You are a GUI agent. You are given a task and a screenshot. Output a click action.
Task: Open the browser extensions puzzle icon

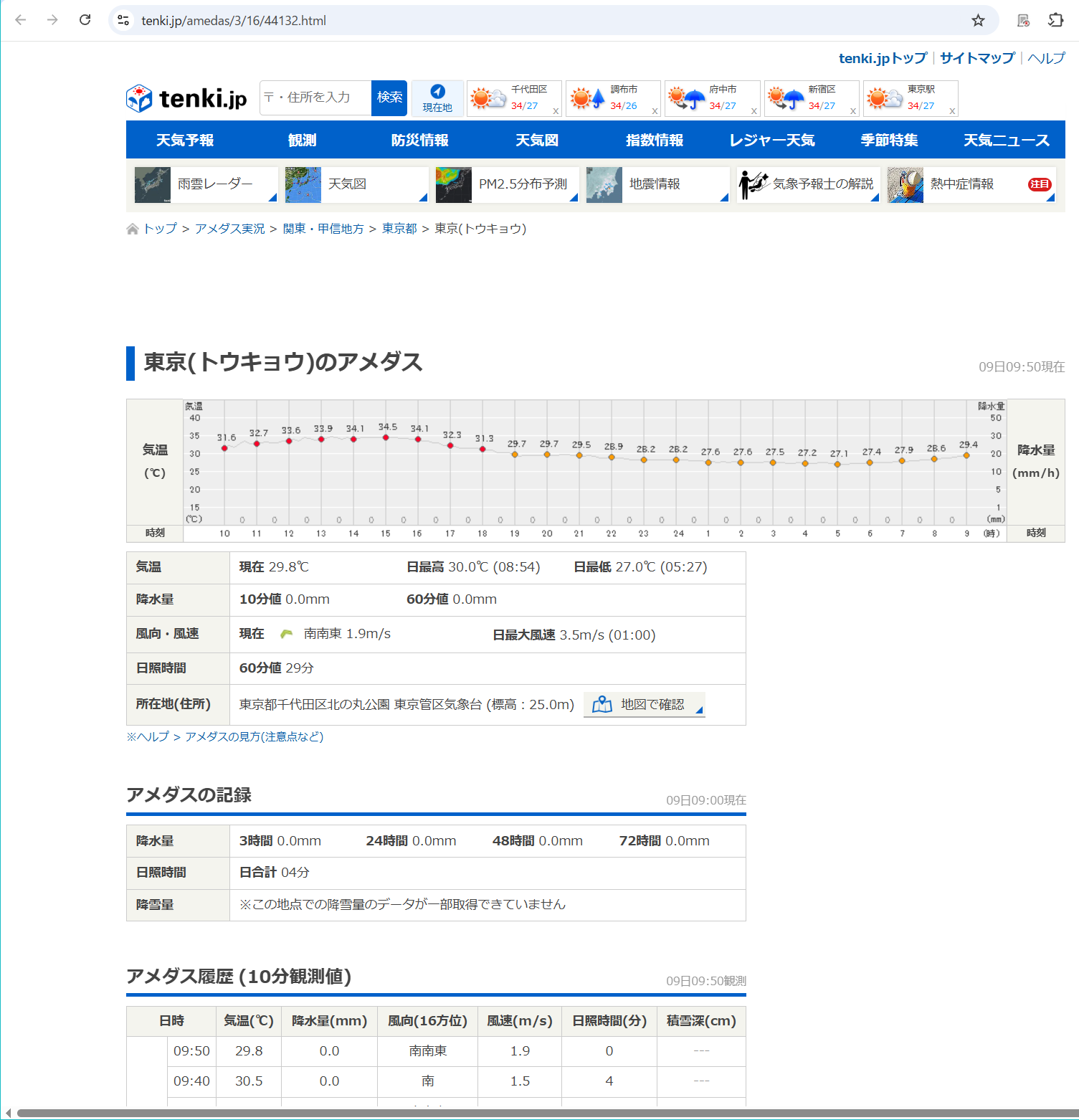point(1055,20)
